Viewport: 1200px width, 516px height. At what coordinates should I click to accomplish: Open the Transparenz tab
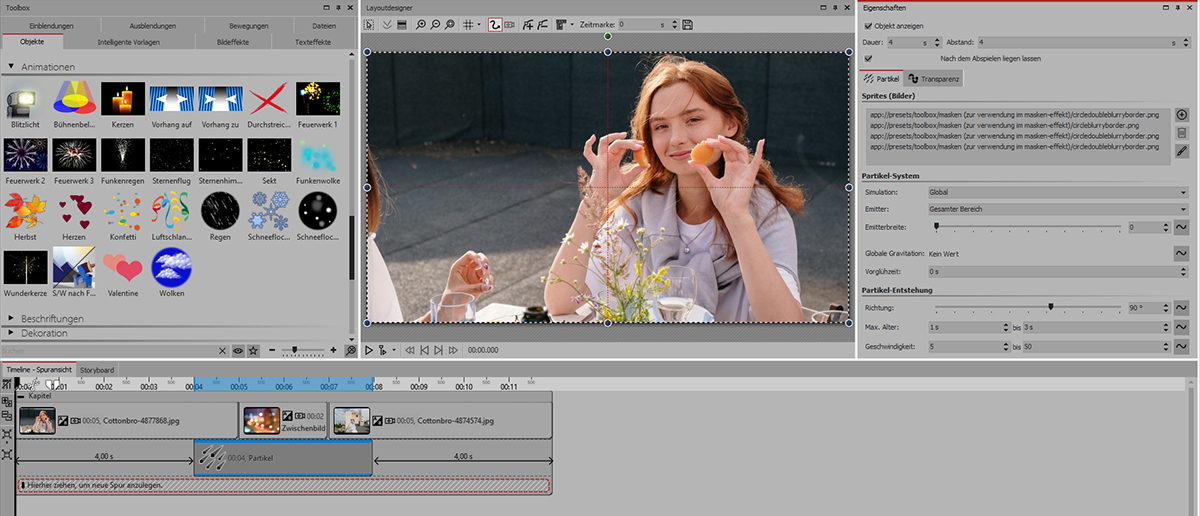click(x=932, y=78)
